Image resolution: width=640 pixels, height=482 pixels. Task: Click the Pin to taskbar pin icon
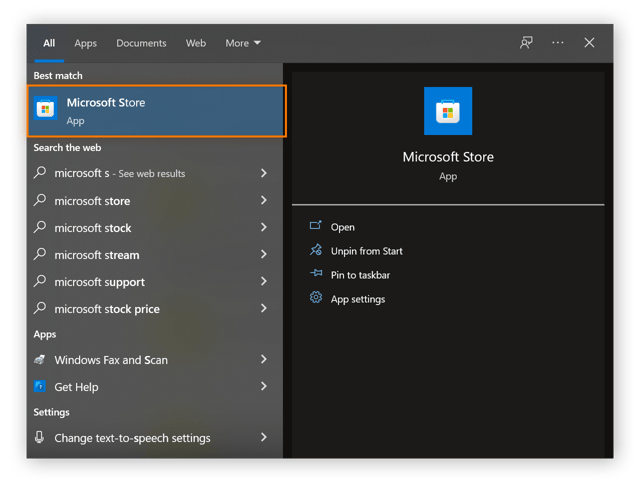coord(316,273)
